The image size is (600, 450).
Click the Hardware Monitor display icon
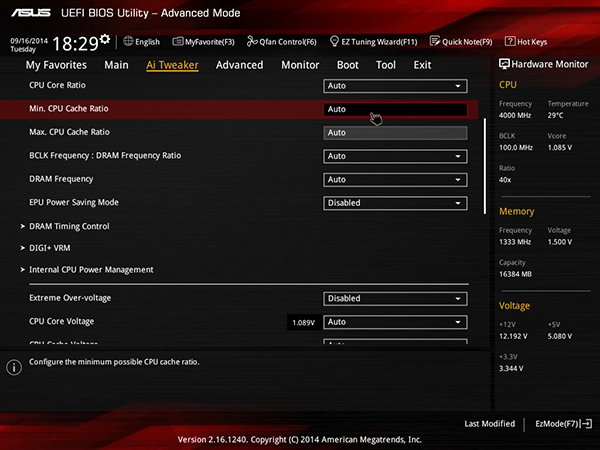[x=504, y=64]
